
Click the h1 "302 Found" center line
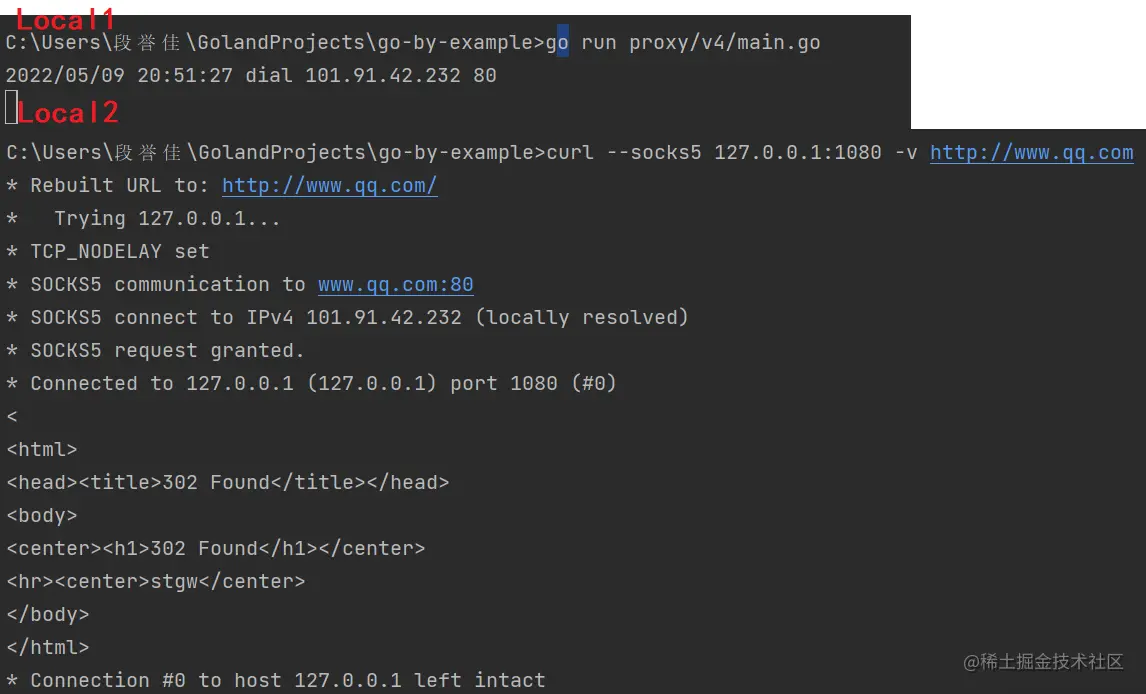tap(216, 549)
